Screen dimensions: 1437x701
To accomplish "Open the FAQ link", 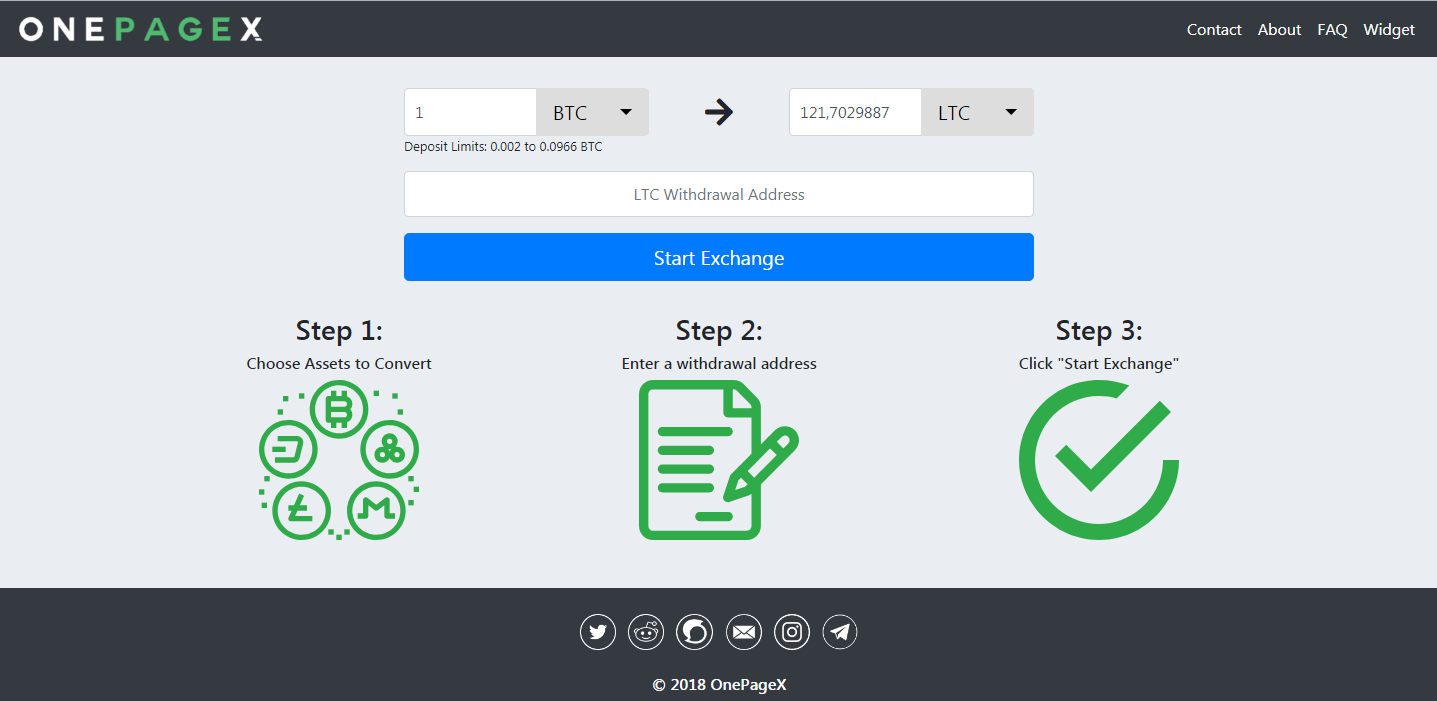I will pos(1332,30).
